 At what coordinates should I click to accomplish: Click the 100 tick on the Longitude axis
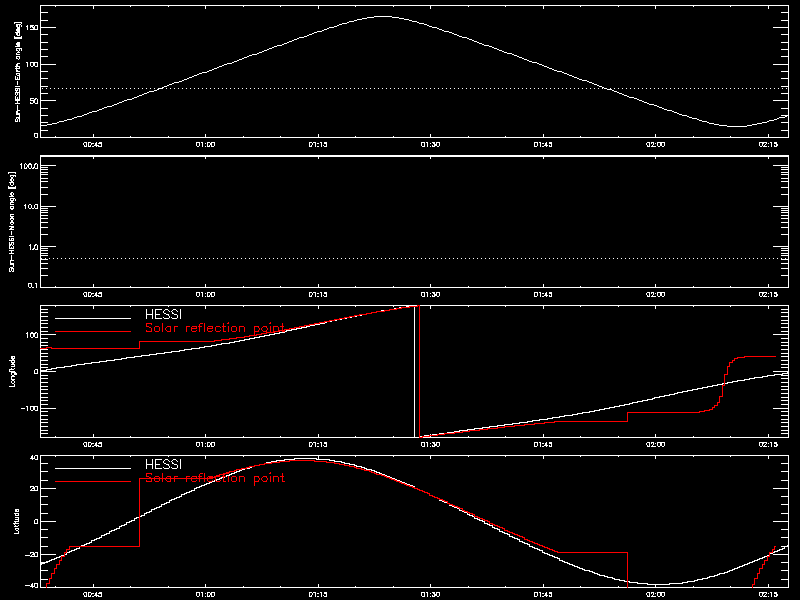coord(32,335)
